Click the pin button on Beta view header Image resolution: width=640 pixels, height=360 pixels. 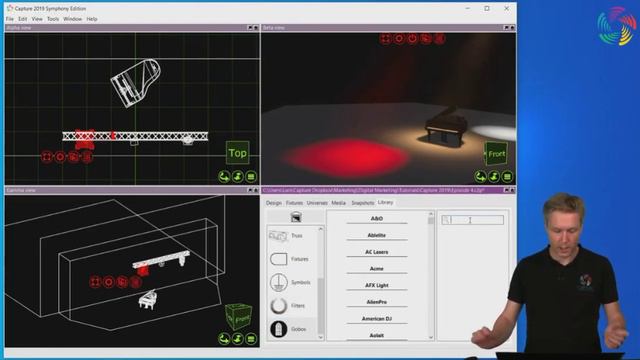click(507, 28)
